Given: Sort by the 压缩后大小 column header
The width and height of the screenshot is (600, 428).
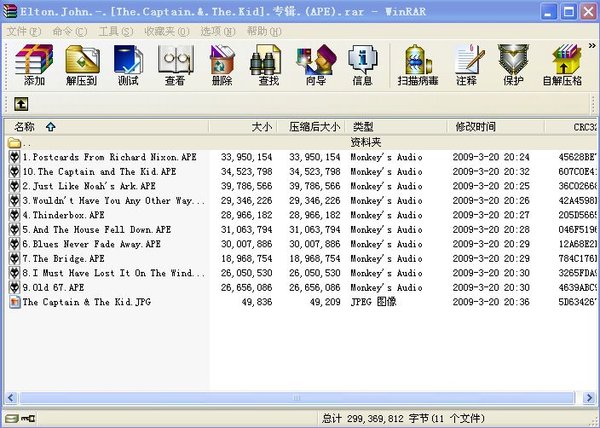Looking at the screenshot, I should (x=311, y=127).
